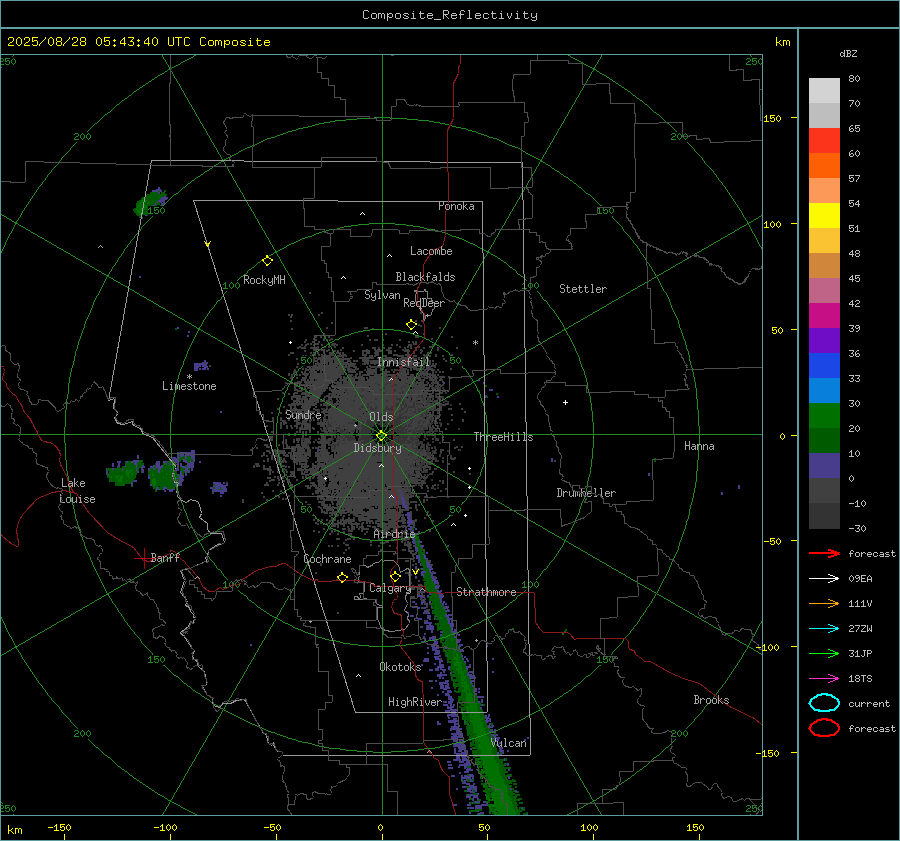Pick the bright yellow swatch on the dBZ scale
The image size is (900, 841).
[824, 216]
